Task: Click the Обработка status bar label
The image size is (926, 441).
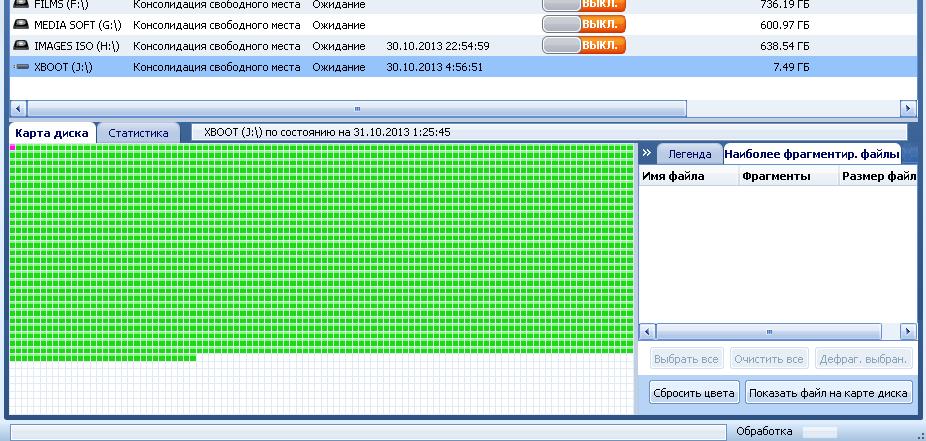Action: [x=764, y=432]
